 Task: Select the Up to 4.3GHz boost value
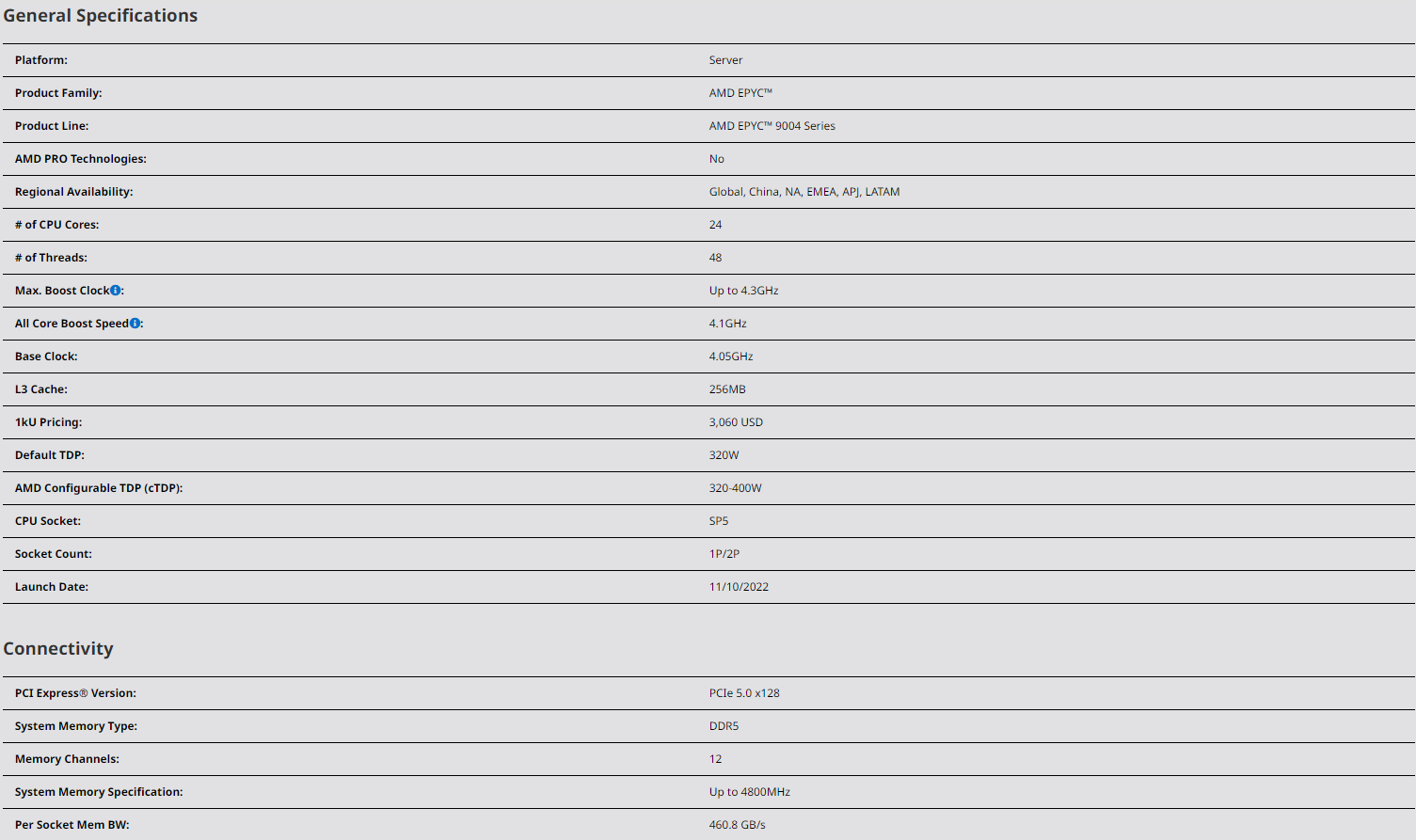tap(744, 291)
